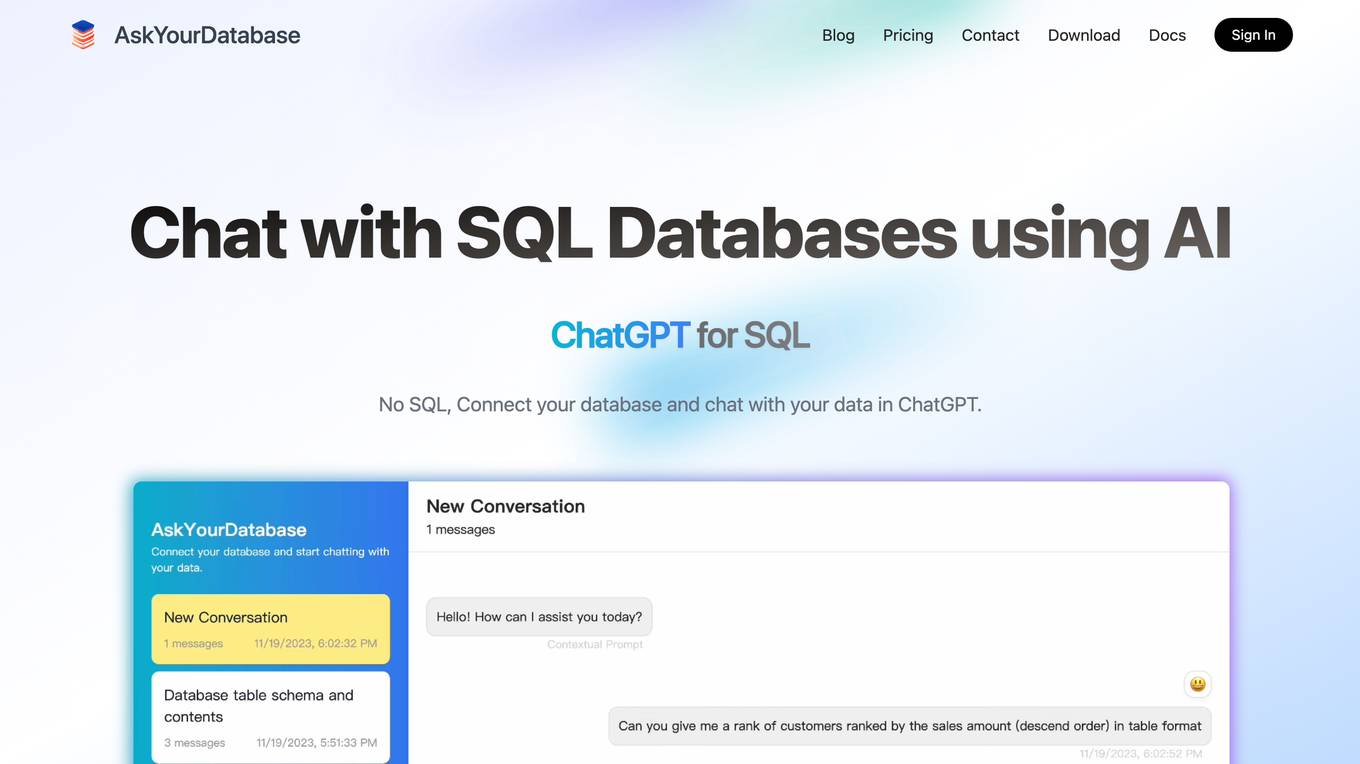Click the '11/19/2023, 6:02:52 PM' message timestamp

pos(1141,754)
